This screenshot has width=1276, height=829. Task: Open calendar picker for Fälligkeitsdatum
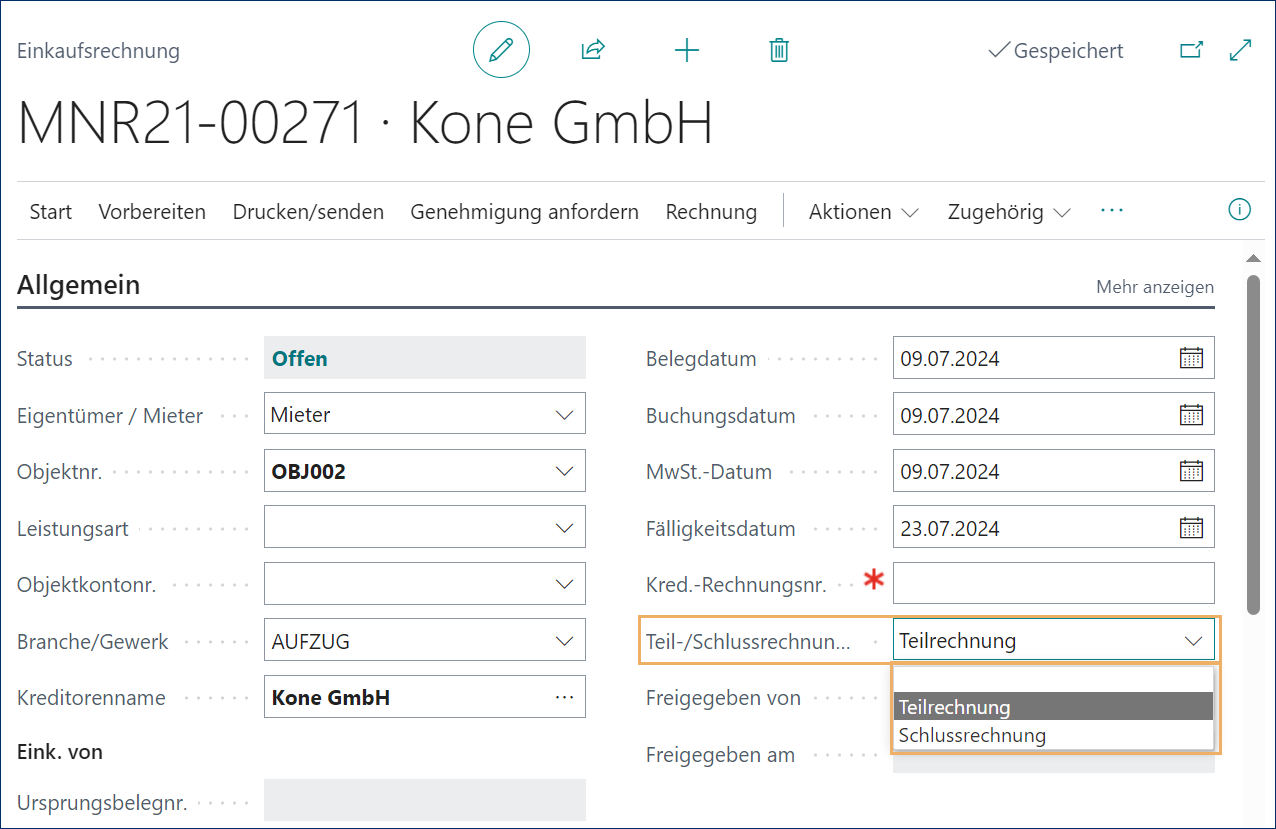[x=1191, y=527]
